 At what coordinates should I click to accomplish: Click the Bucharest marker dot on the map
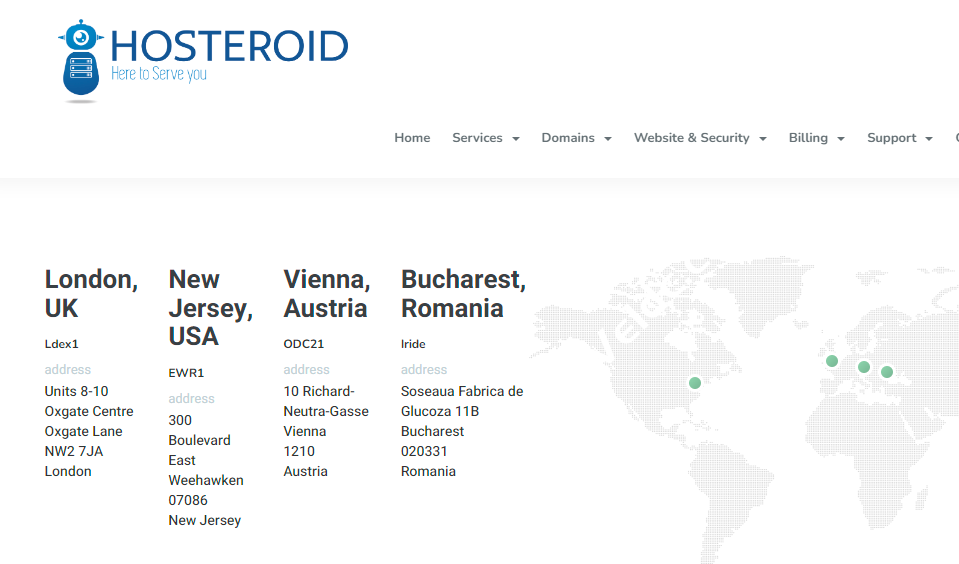(887, 372)
